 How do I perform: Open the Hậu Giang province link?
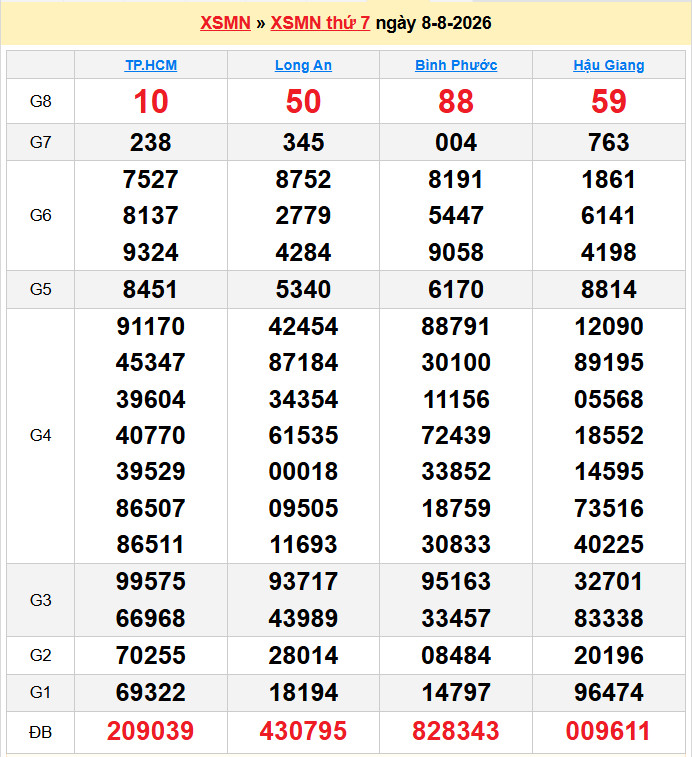(608, 65)
